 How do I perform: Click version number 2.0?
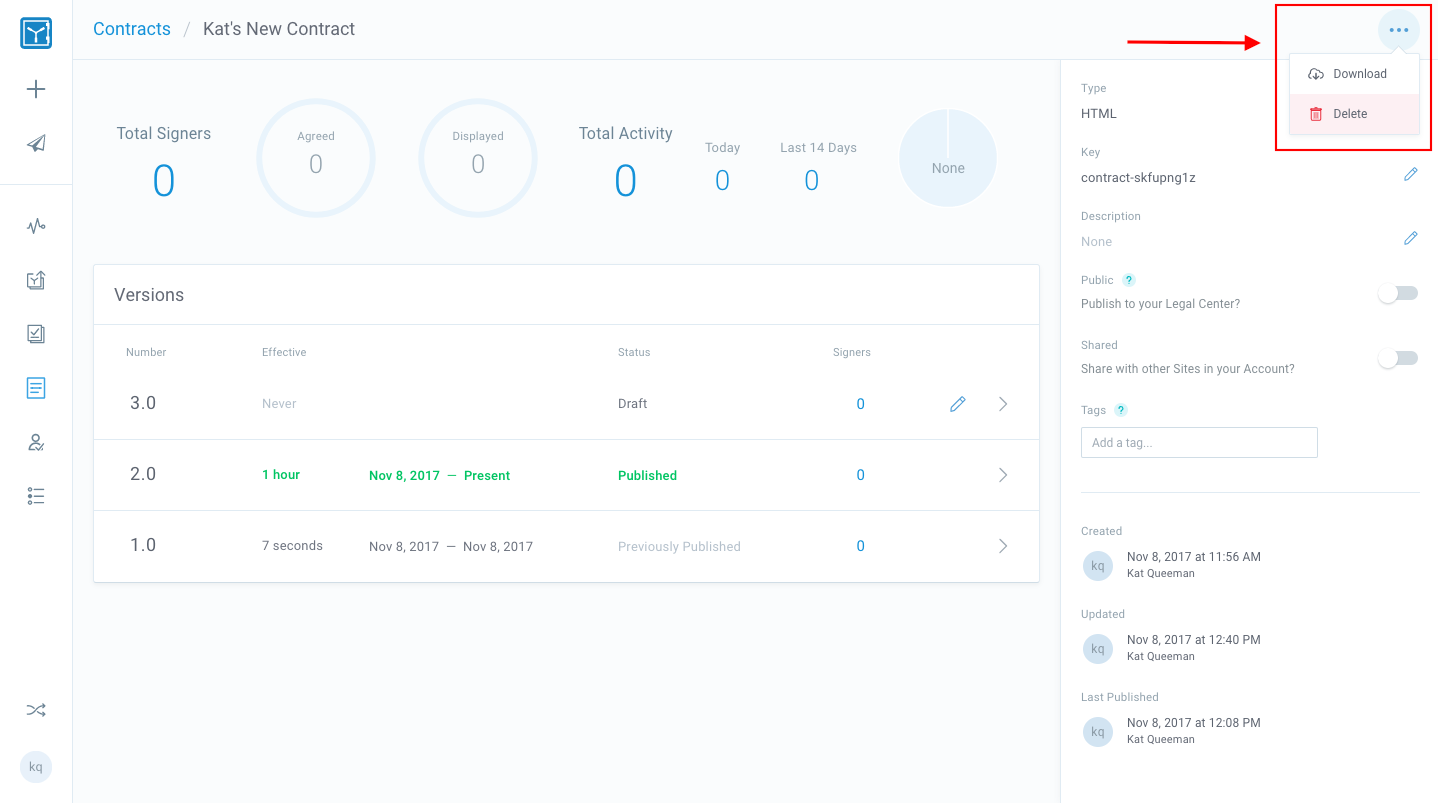pyautogui.click(x=143, y=474)
